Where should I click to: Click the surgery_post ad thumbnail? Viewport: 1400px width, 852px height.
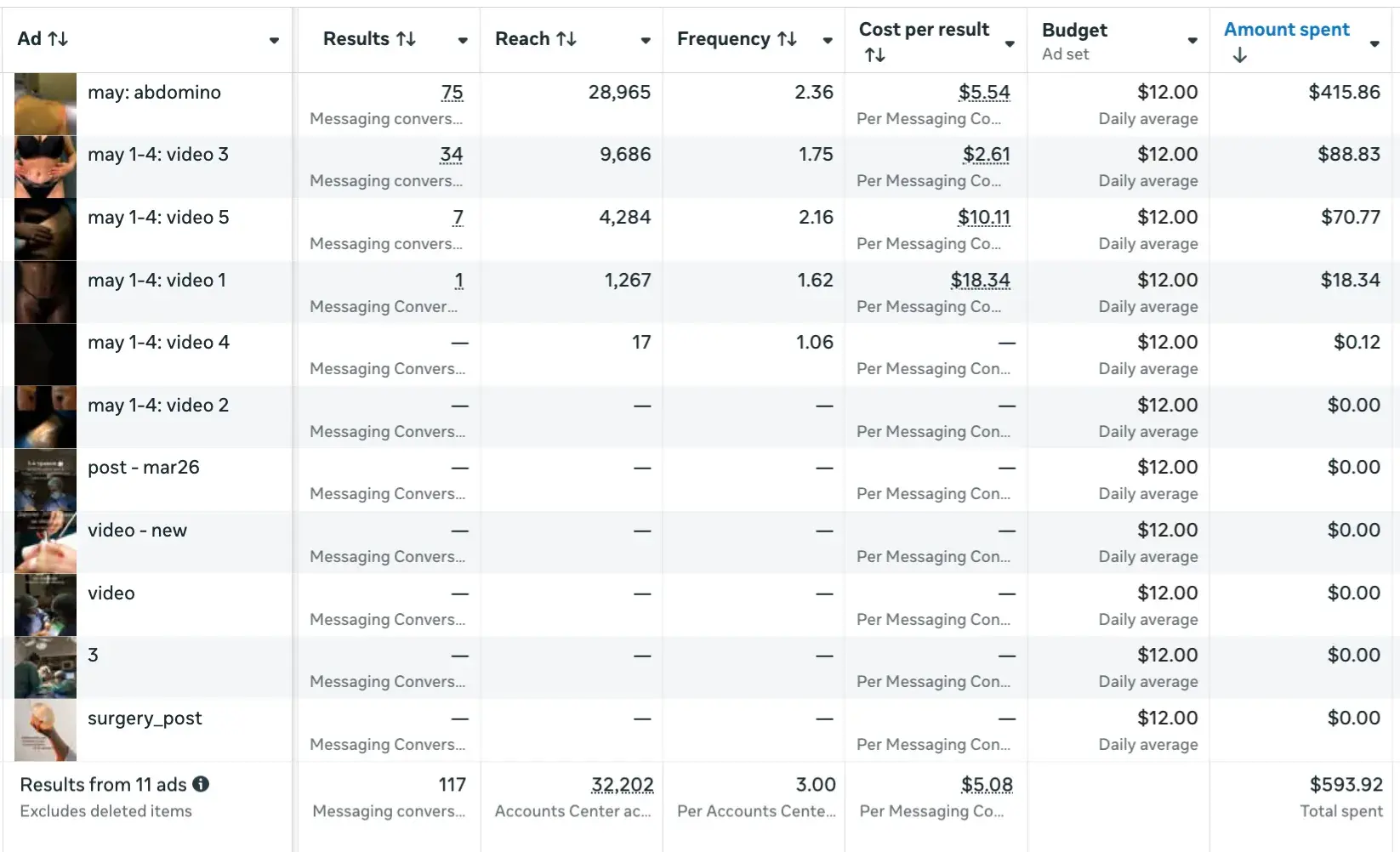point(45,730)
